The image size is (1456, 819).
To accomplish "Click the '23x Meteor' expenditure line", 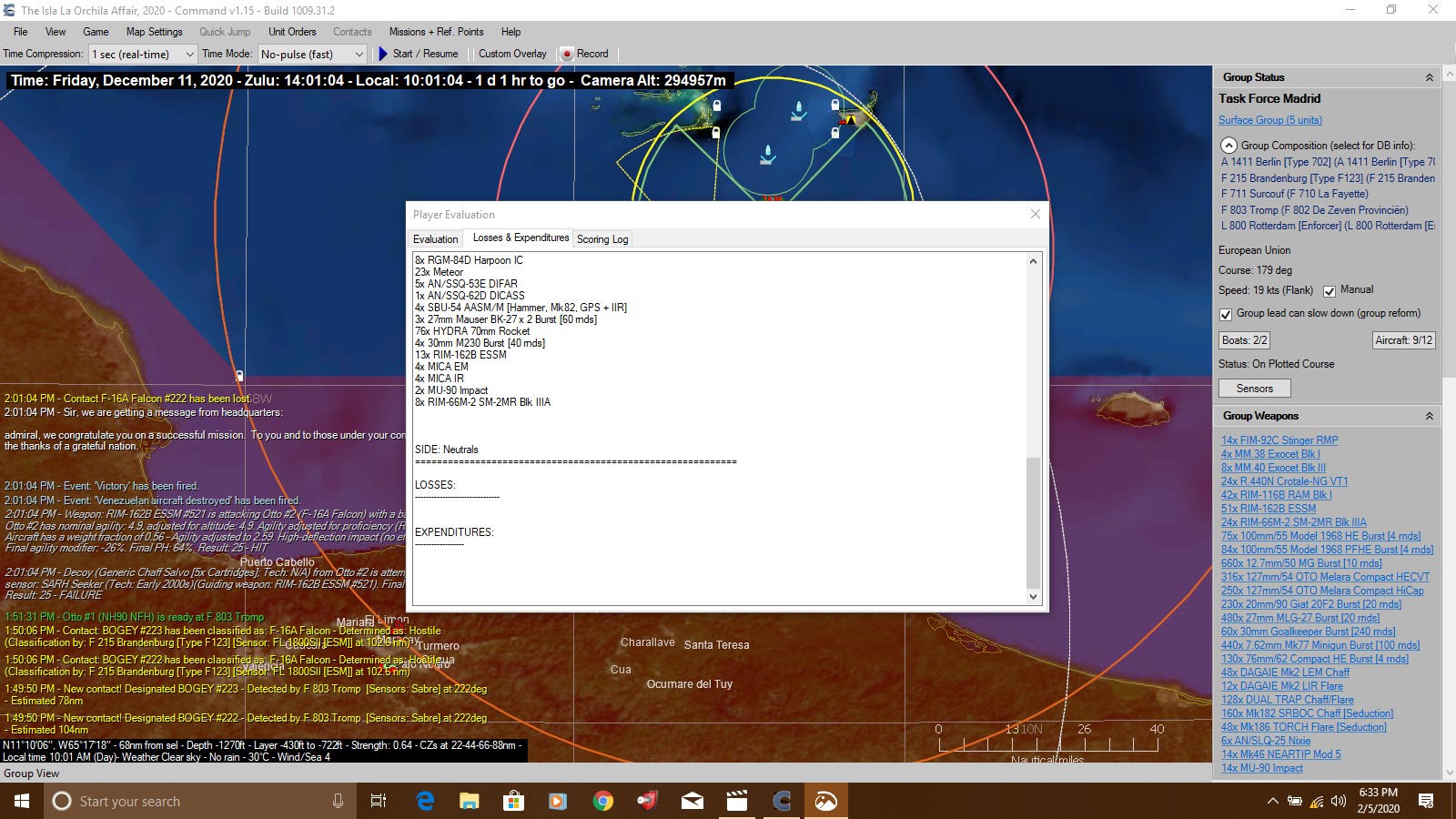I will (439, 272).
